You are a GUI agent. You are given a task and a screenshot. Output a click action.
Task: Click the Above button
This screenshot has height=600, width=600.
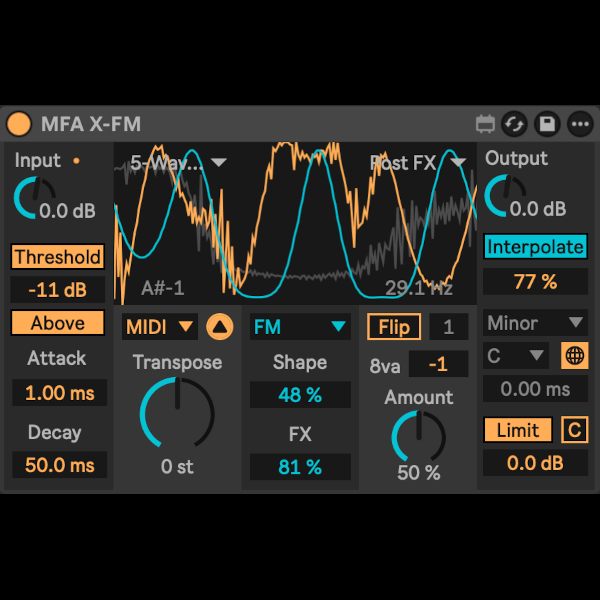(x=57, y=323)
